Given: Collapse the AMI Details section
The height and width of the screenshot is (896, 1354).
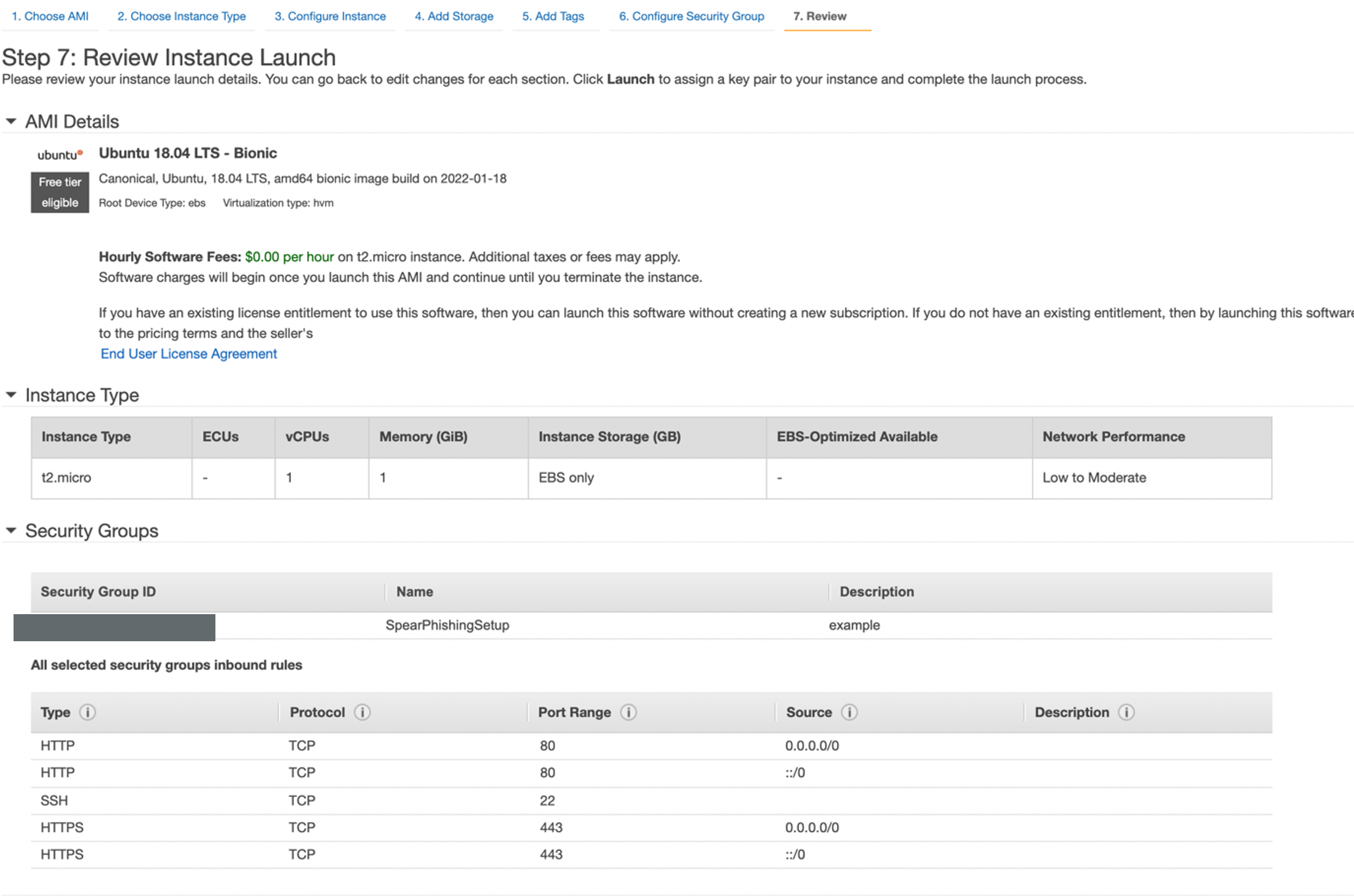Looking at the screenshot, I should [11, 121].
